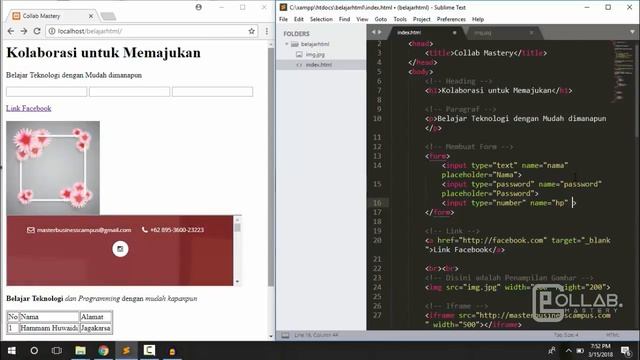Screen dimensions: 640x360
Task: Select img.jpg in sidebar
Action: [x=315, y=54]
